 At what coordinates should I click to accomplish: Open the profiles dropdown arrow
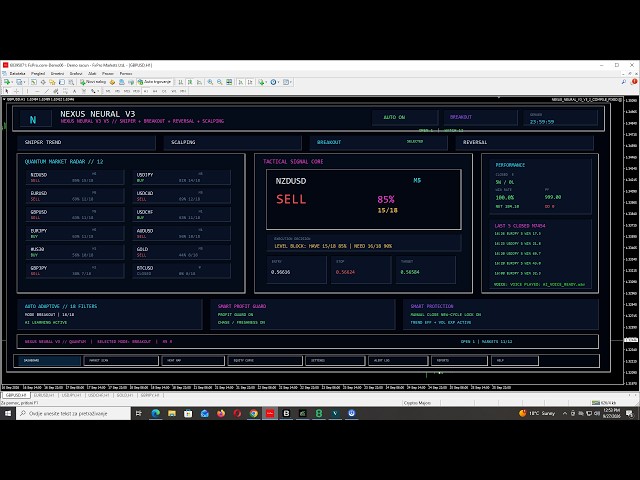click(24, 82)
